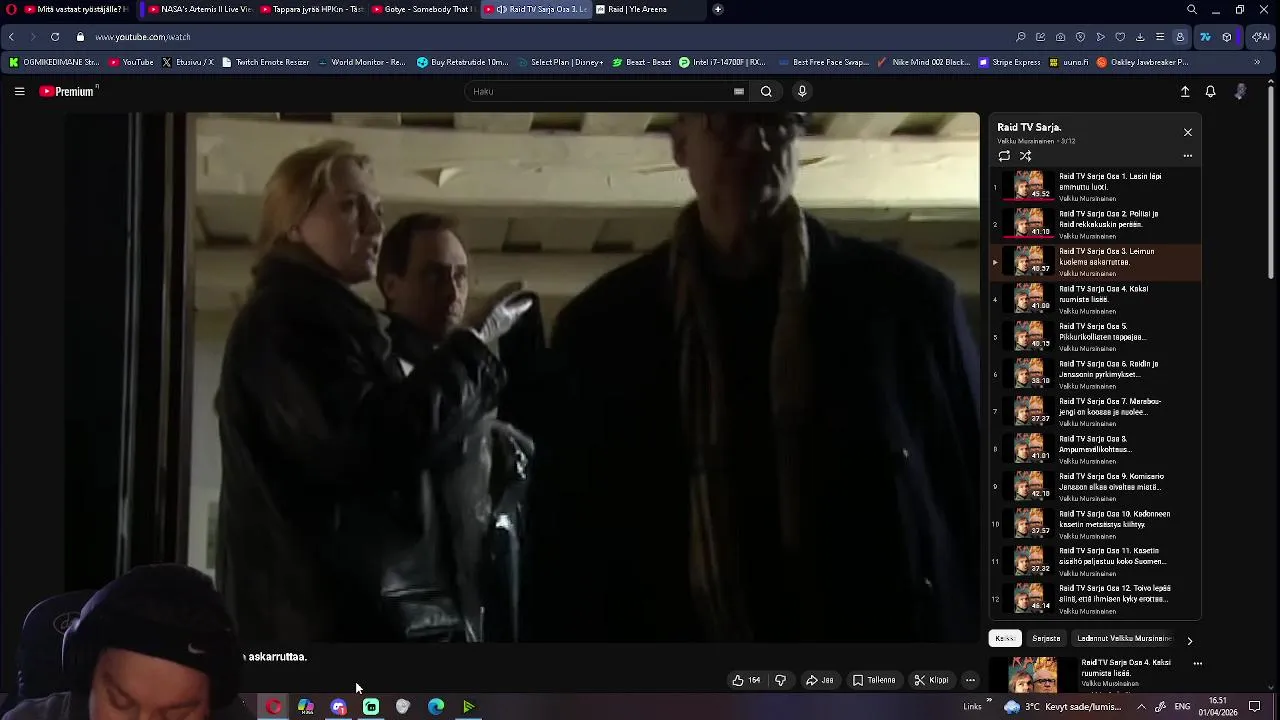
Task: Open Windows notification center icon
Action: coord(1254,707)
